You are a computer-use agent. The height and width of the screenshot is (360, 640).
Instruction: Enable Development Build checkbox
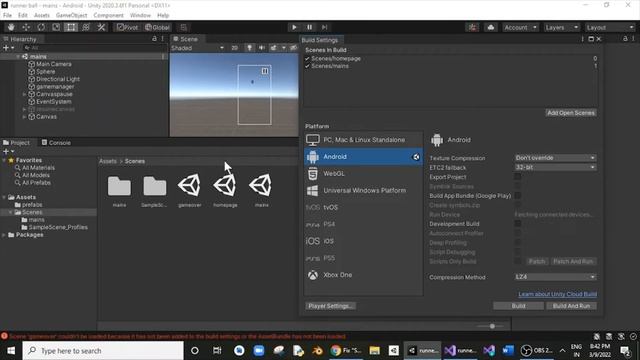(x=518, y=223)
